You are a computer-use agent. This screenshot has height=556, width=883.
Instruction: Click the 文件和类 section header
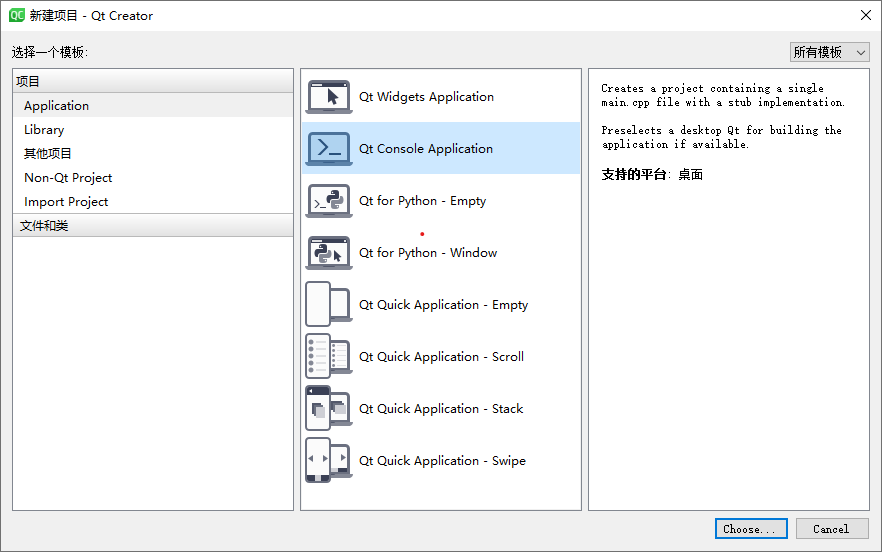pyautogui.click(x=153, y=225)
